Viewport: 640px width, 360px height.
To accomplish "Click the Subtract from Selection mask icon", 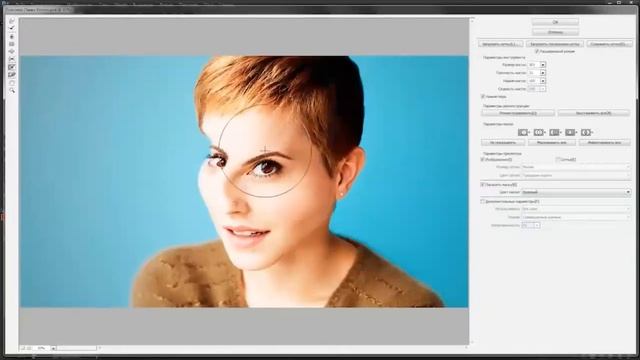I will tap(555, 132).
